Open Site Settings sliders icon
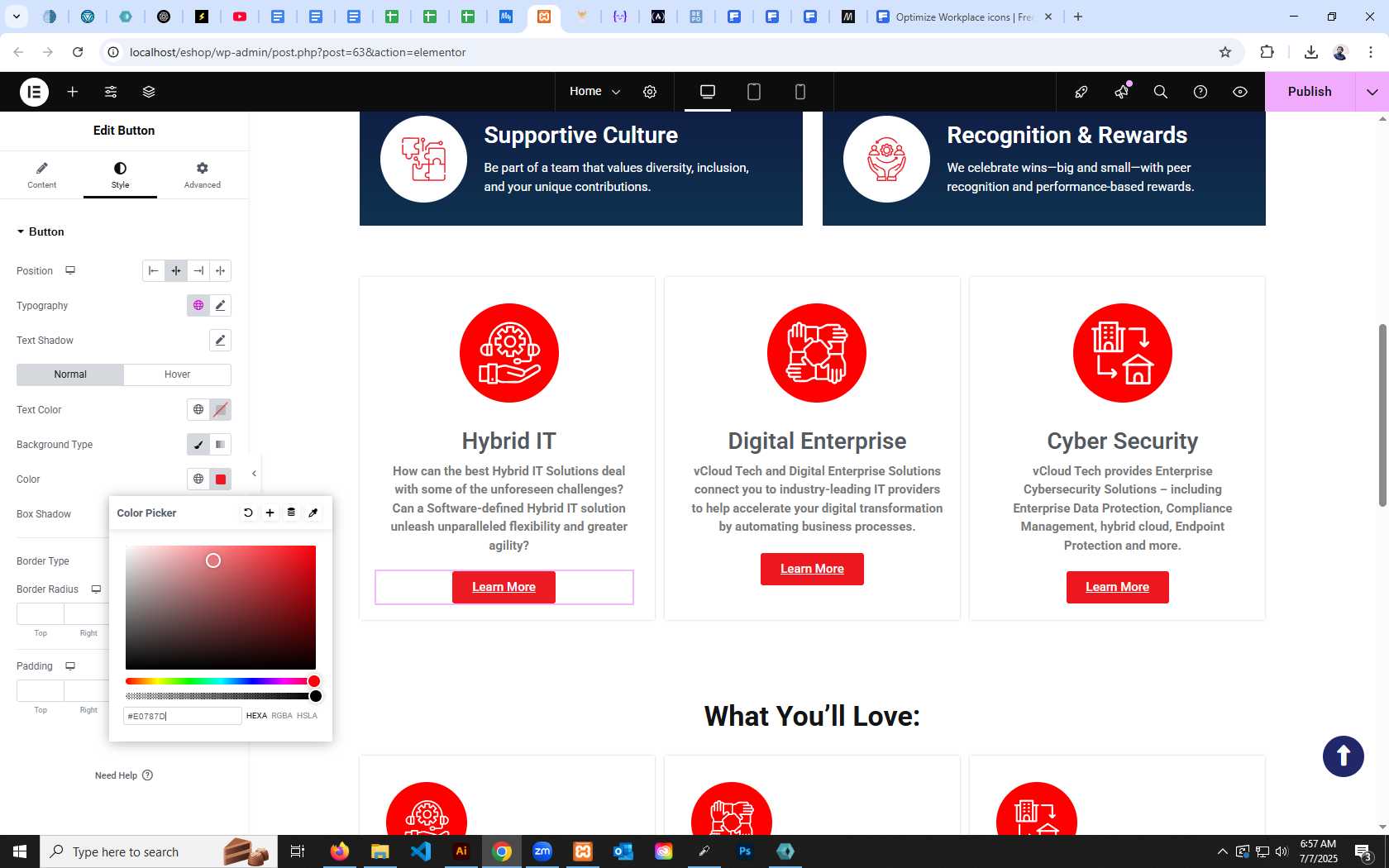The width and height of the screenshot is (1389, 868). point(111,92)
